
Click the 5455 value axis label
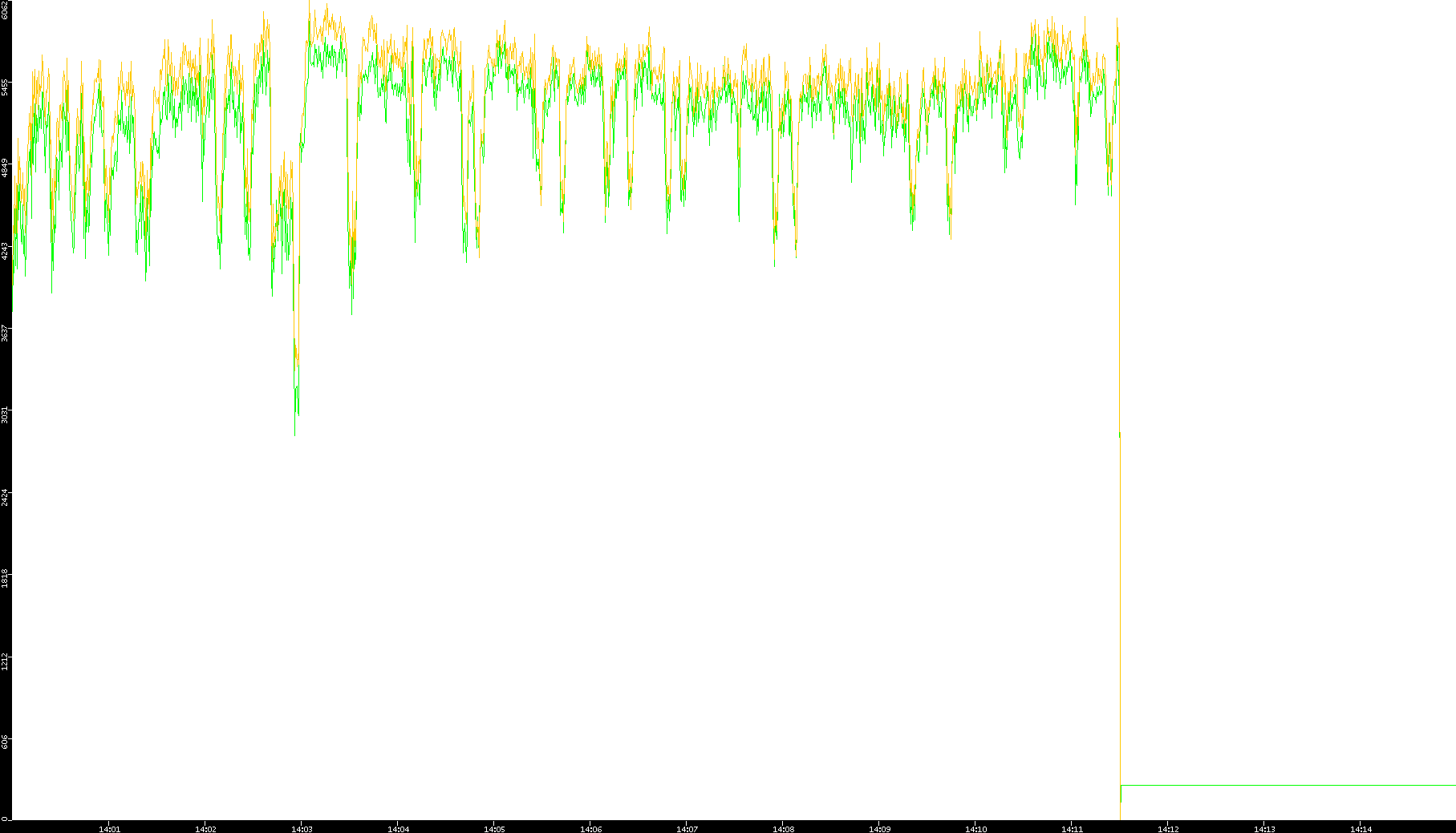point(5,87)
